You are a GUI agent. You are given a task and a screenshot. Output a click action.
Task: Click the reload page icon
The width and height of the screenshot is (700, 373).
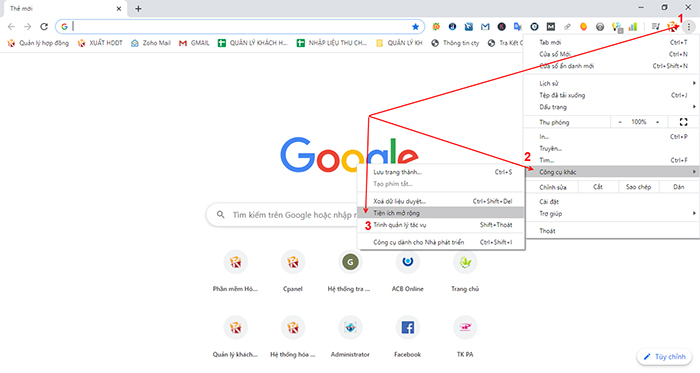click(44, 27)
